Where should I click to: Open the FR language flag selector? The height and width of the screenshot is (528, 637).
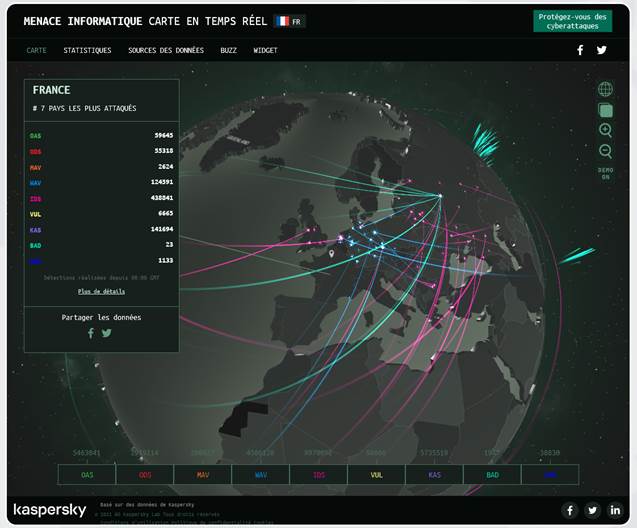[289, 21]
